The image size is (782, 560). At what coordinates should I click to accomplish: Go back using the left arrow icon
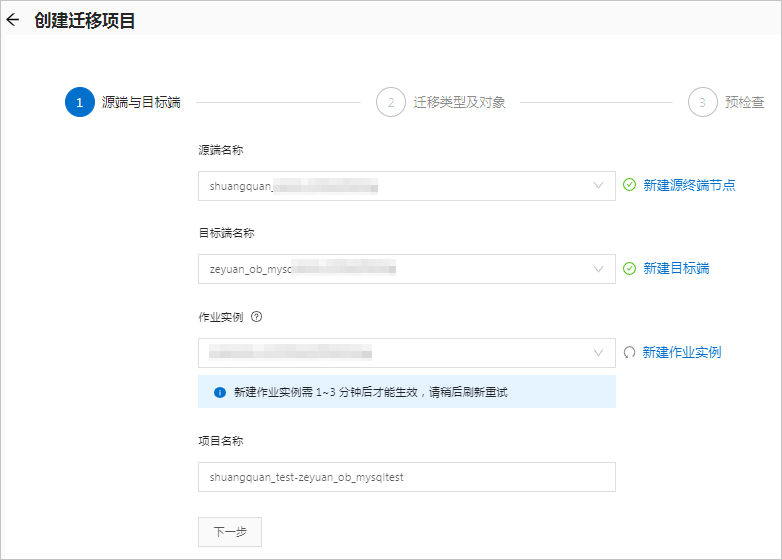pos(13,20)
